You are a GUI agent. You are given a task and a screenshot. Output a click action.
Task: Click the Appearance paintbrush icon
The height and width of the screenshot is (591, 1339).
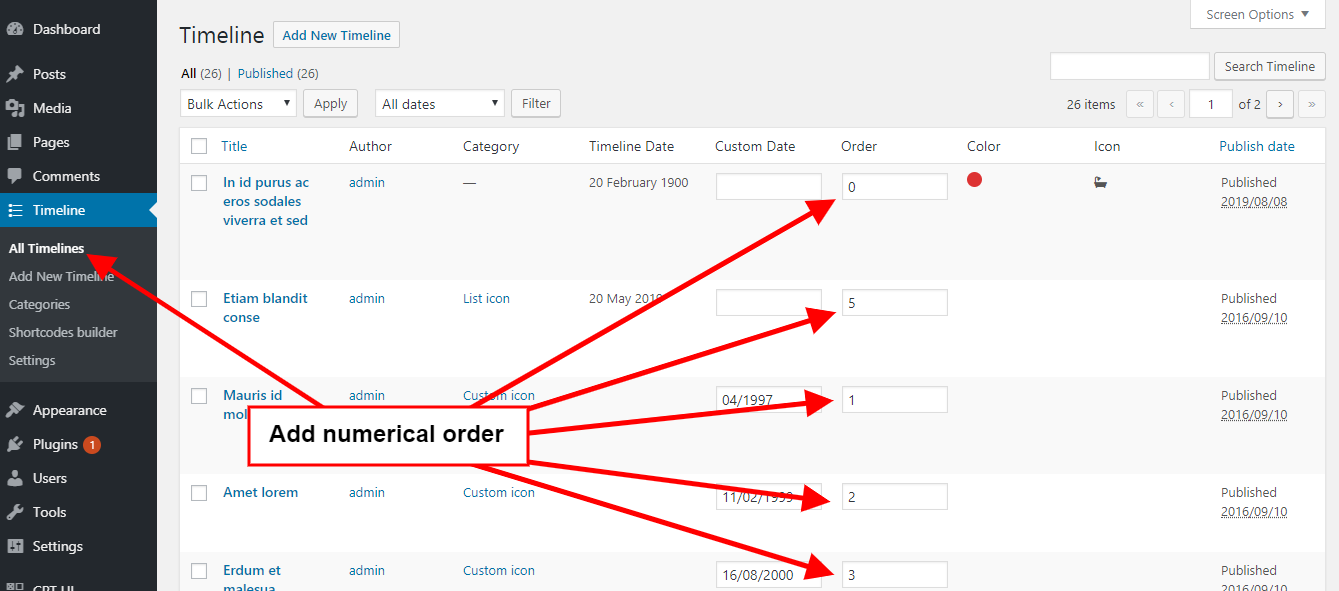15,410
